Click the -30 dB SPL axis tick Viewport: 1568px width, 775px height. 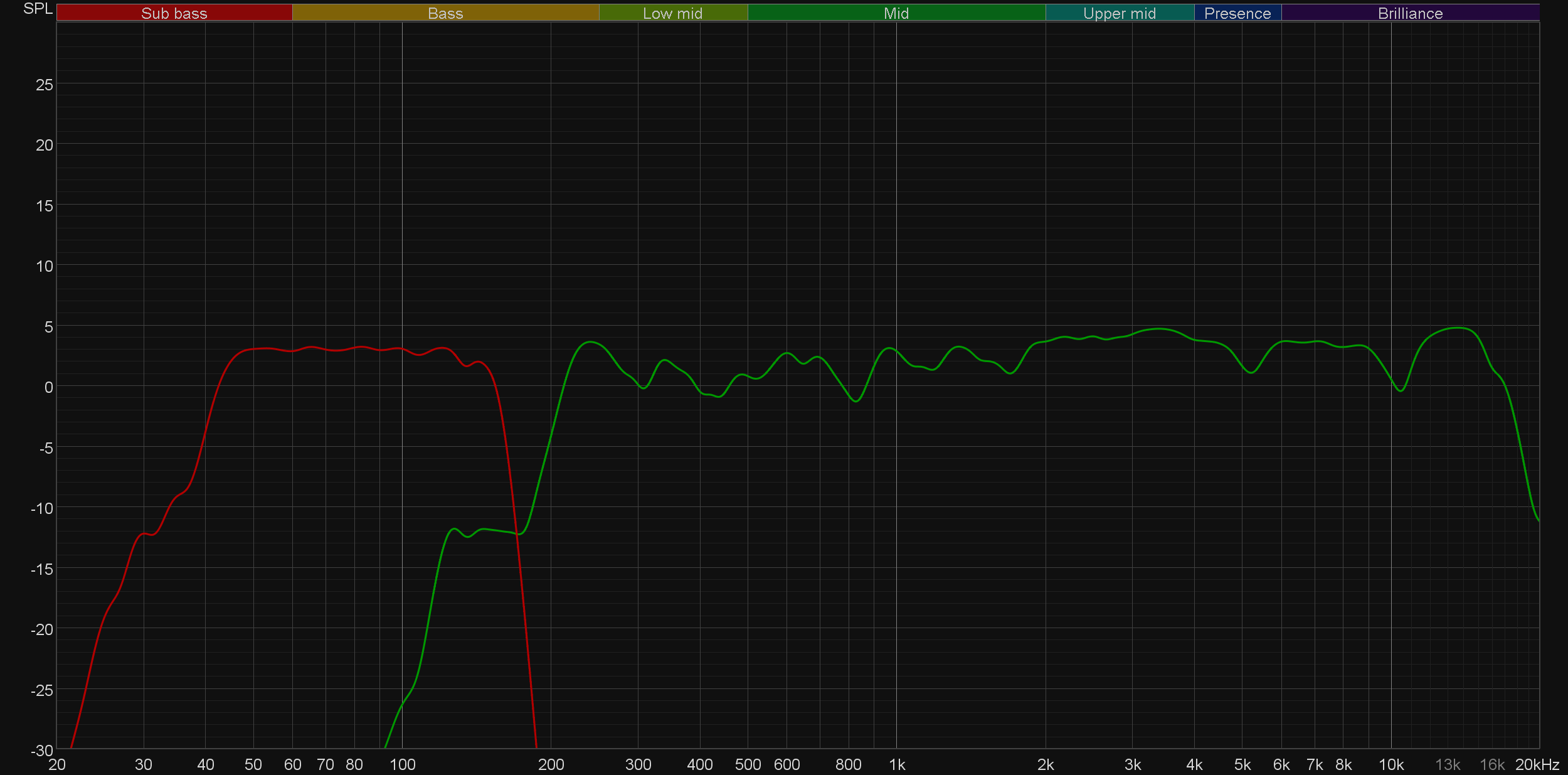click(x=42, y=750)
